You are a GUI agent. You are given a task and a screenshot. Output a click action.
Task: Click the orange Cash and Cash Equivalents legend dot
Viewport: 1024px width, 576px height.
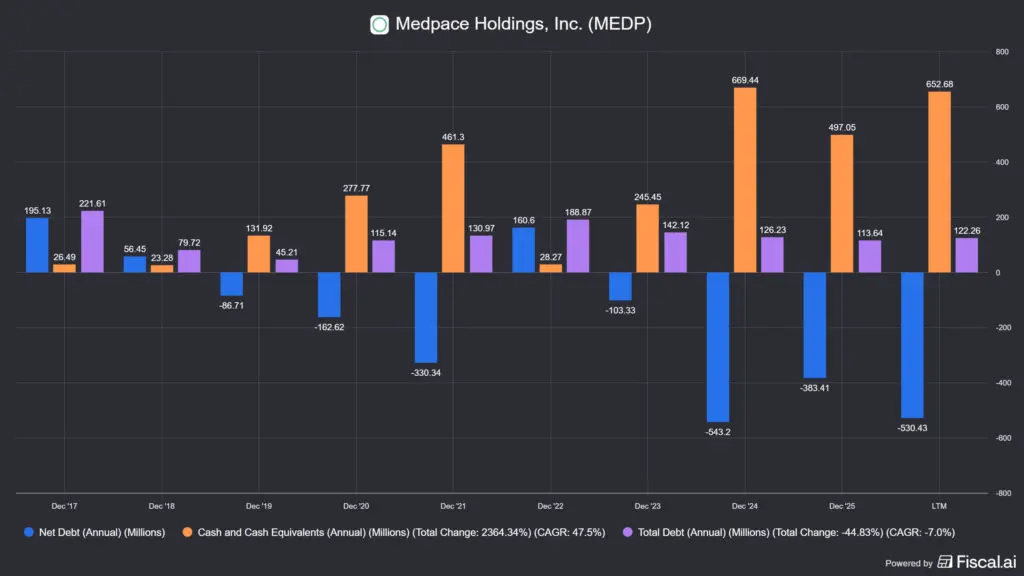[x=187, y=532]
